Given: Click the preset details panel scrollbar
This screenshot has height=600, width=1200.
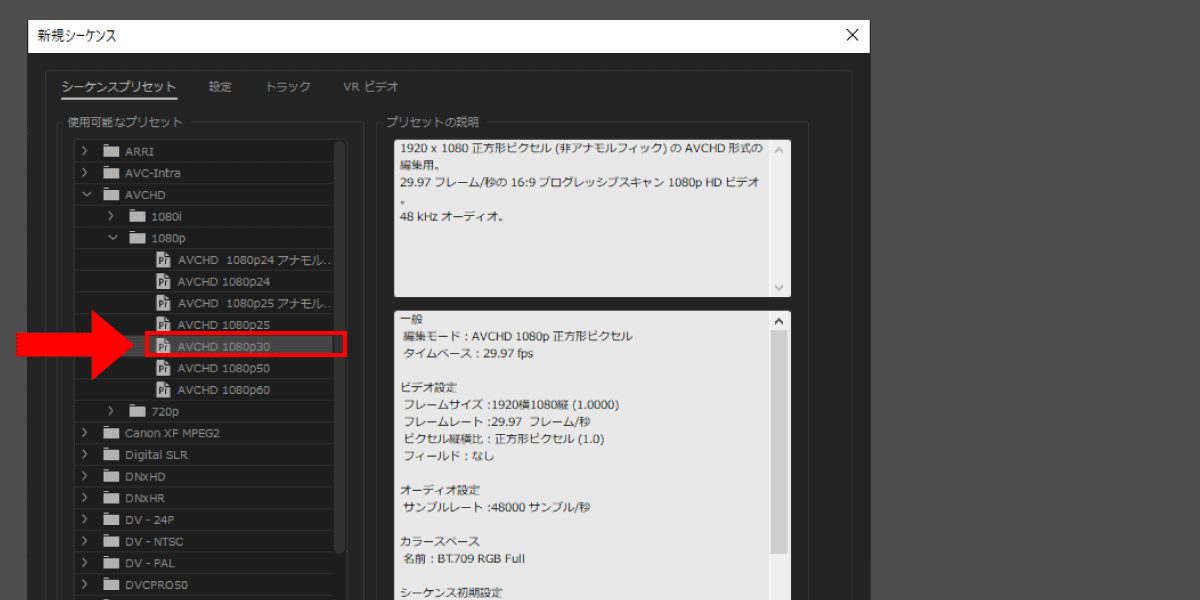Looking at the screenshot, I should (779, 440).
